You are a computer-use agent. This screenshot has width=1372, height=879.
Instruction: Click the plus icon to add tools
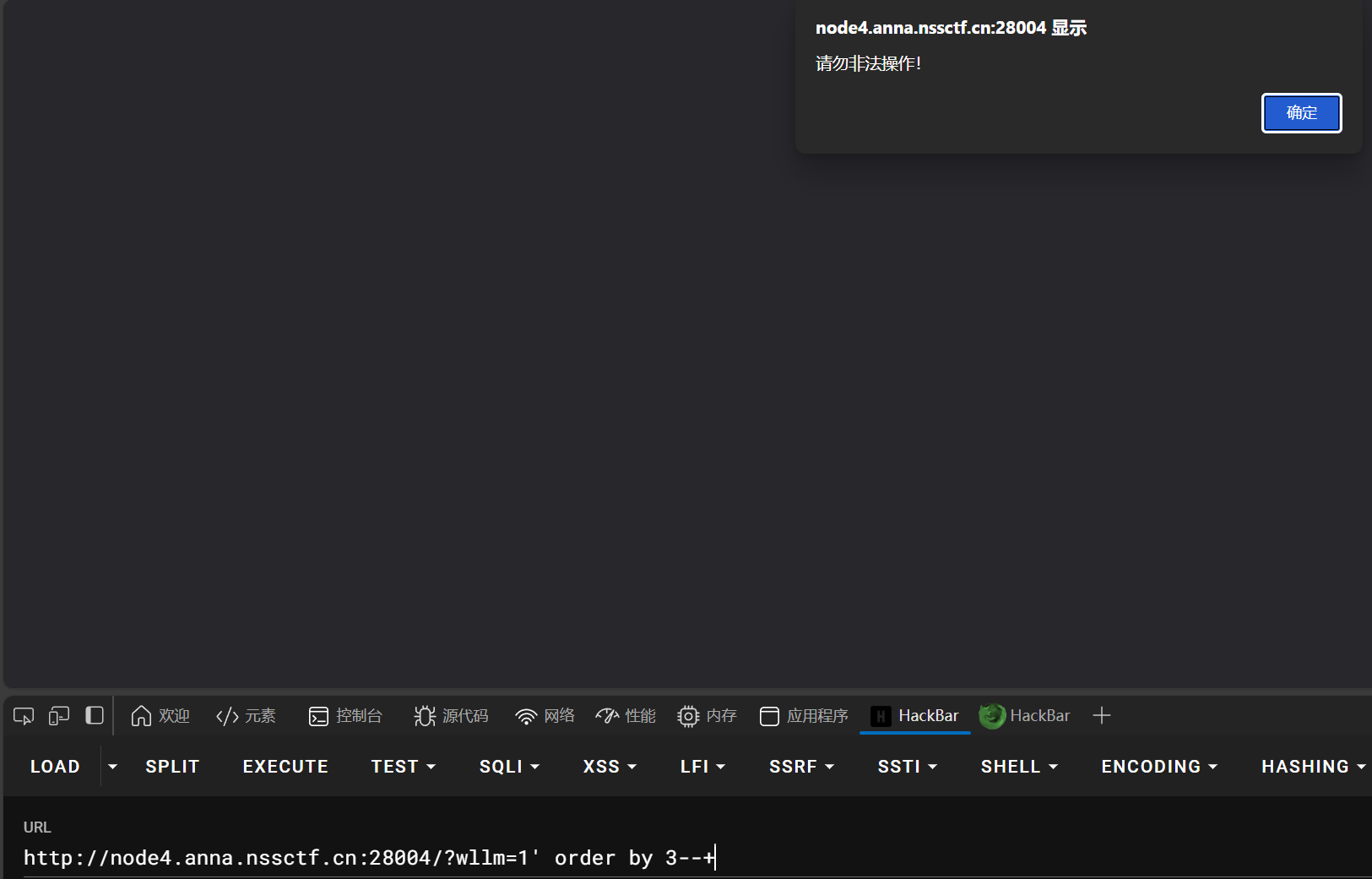[1101, 716]
